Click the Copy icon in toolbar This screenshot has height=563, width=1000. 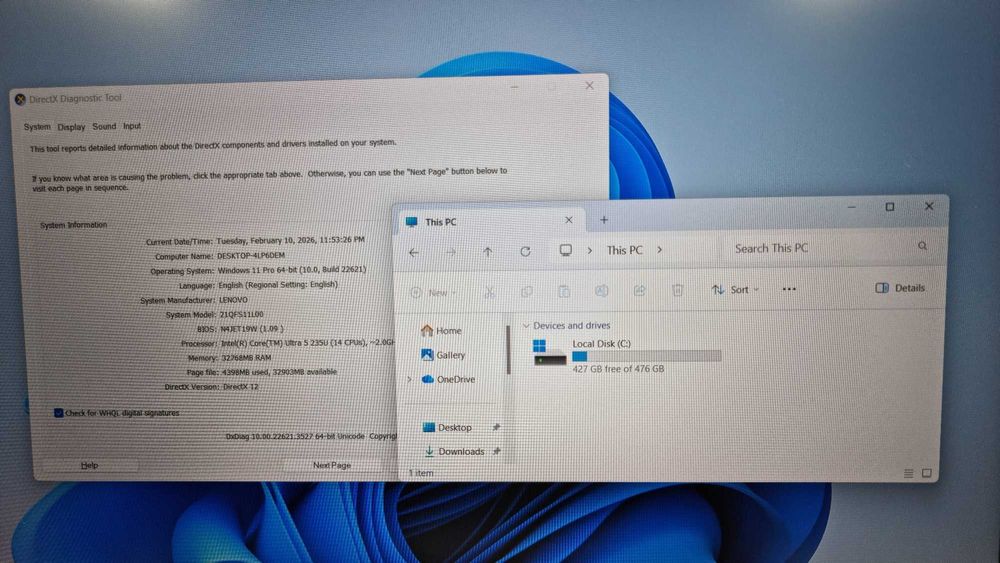(x=527, y=291)
